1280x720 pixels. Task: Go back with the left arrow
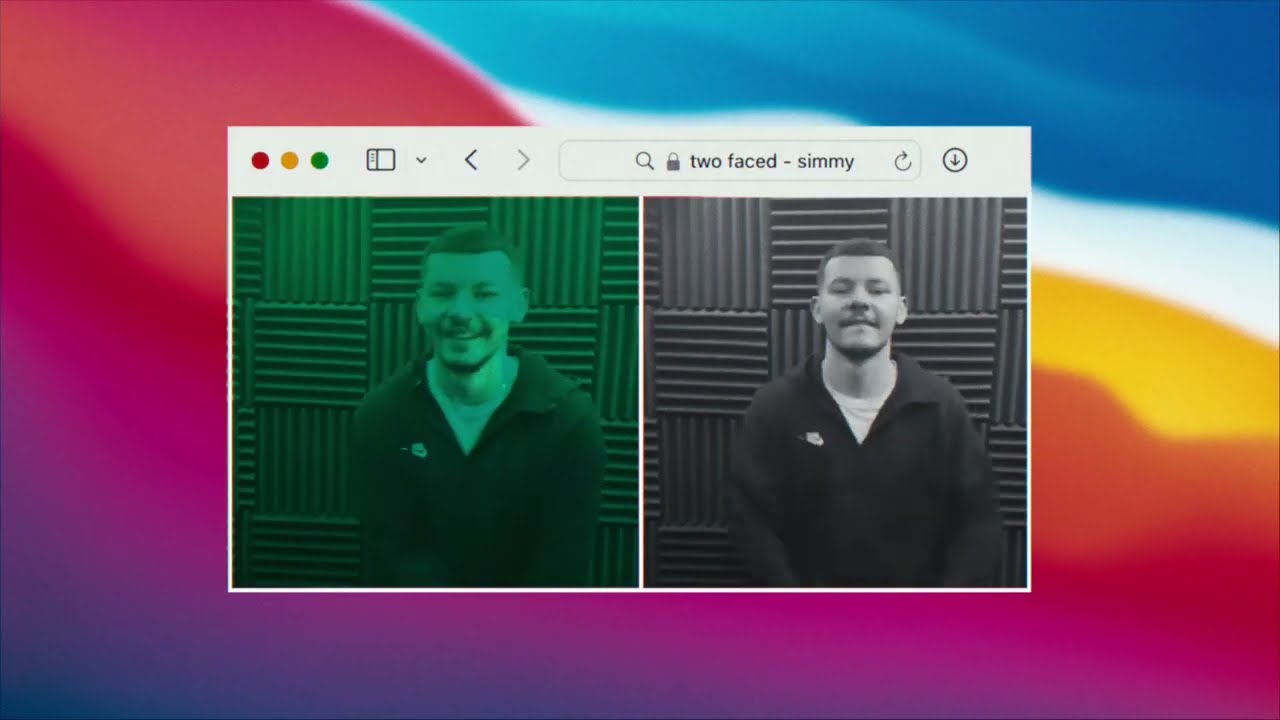click(472, 160)
